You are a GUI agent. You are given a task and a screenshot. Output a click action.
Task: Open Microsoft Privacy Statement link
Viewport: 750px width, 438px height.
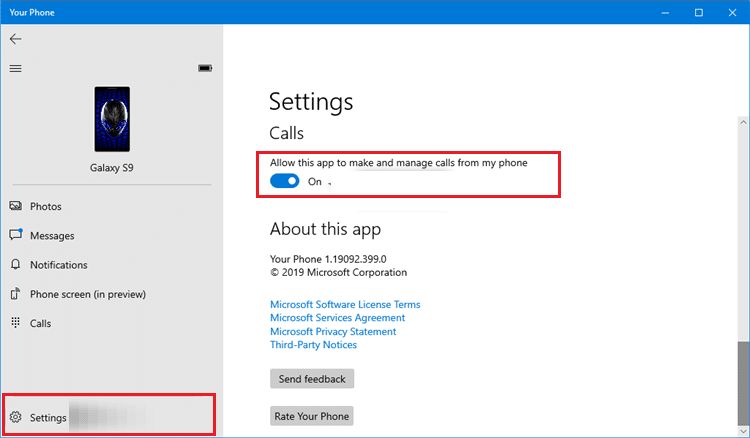coord(333,331)
